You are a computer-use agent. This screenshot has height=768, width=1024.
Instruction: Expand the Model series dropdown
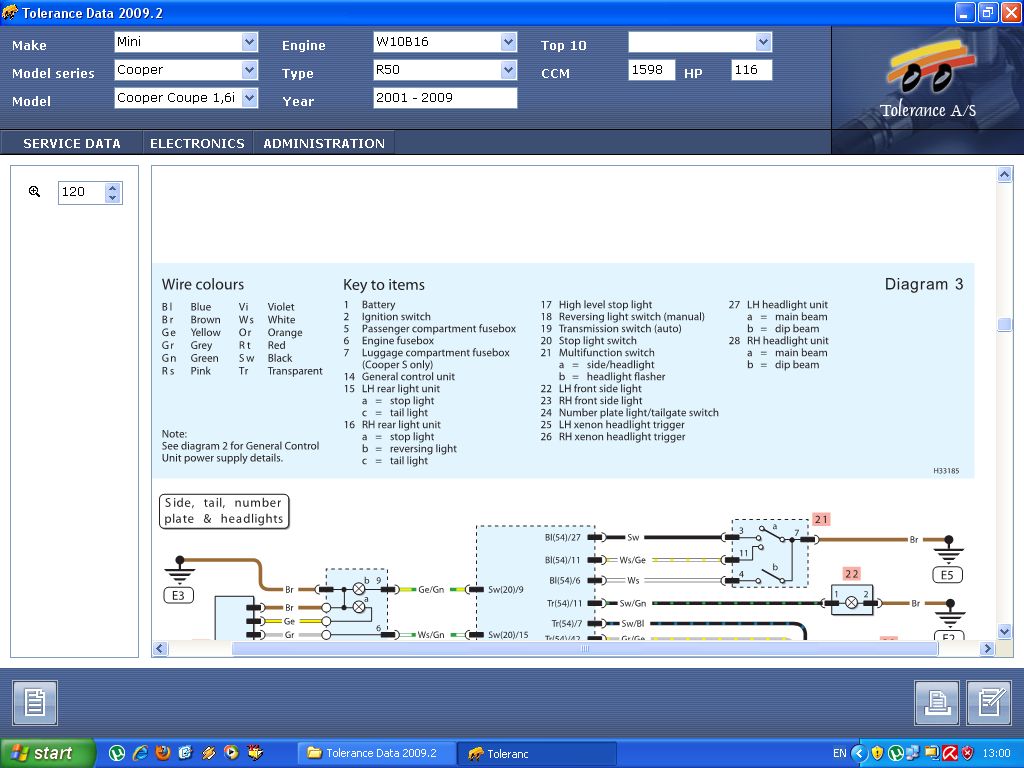pyautogui.click(x=249, y=70)
